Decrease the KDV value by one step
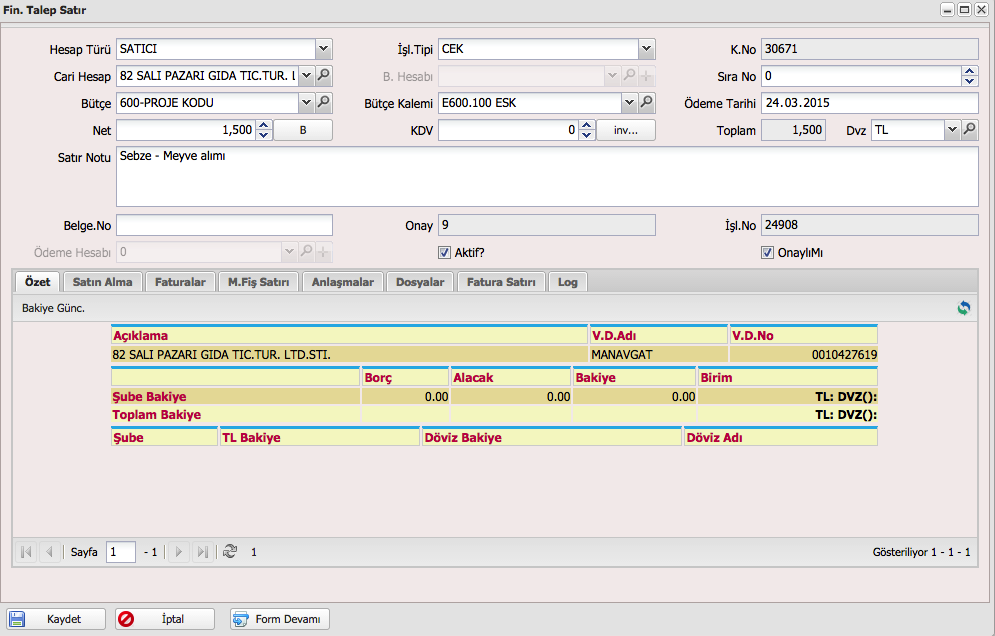The height and width of the screenshot is (636, 995). [587, 135]
